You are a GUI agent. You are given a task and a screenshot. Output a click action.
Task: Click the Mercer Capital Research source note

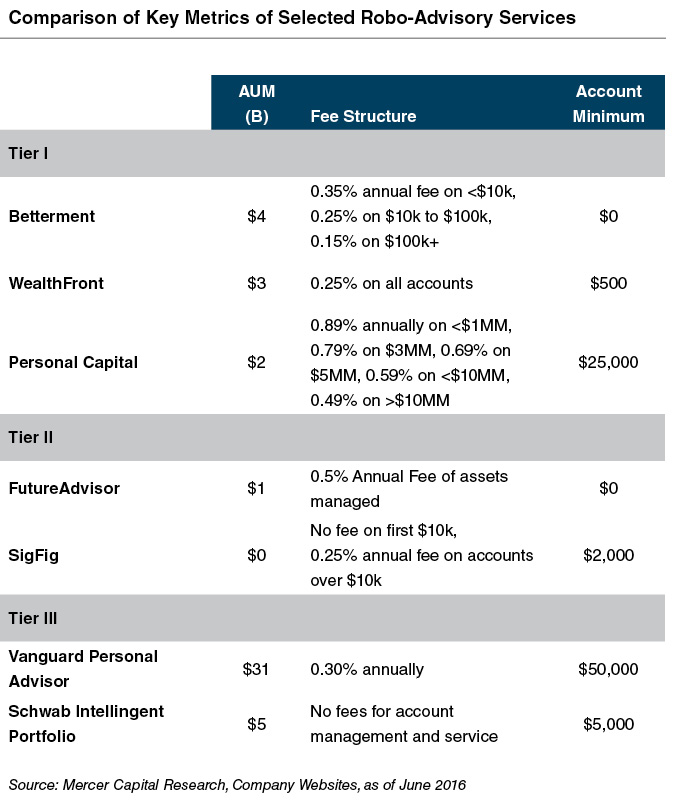(x=237, y=786)
